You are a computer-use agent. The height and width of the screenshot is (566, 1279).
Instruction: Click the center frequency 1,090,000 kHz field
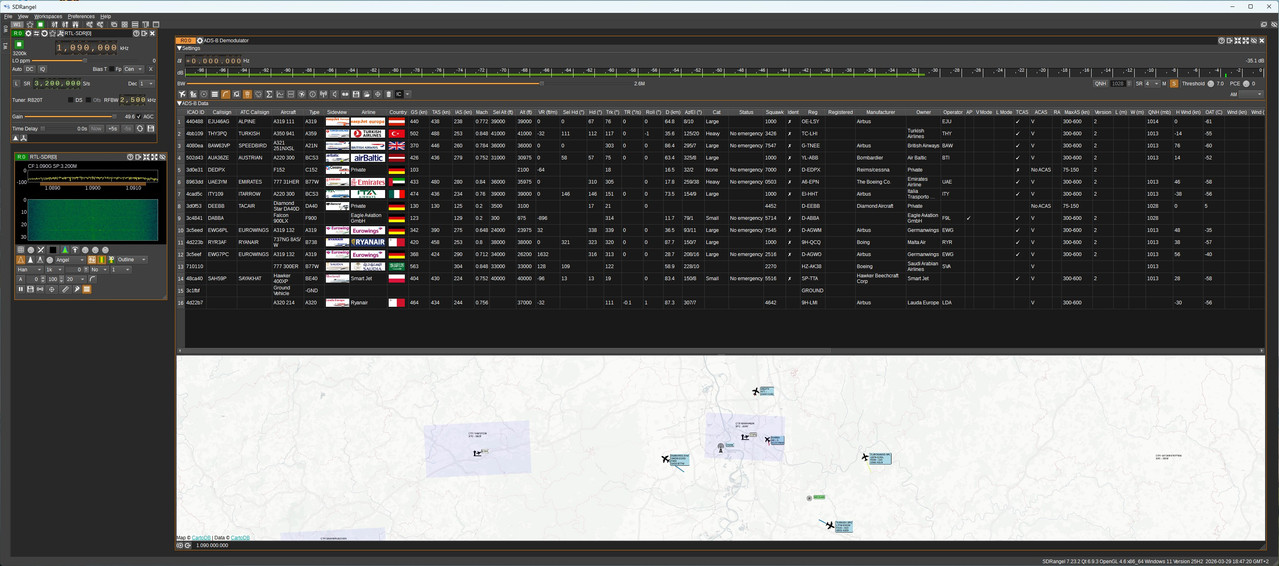pos(86,48)
